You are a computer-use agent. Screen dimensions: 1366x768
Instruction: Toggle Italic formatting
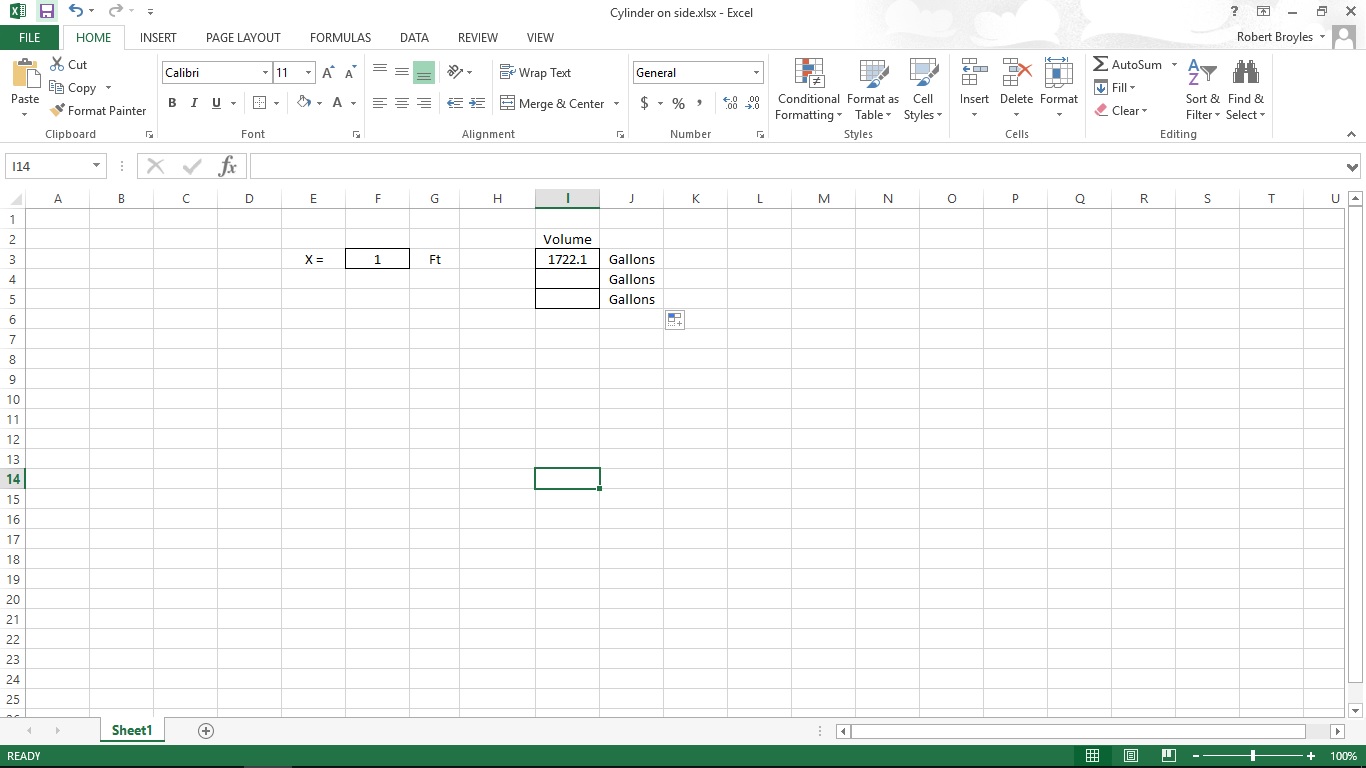[194, 103]
